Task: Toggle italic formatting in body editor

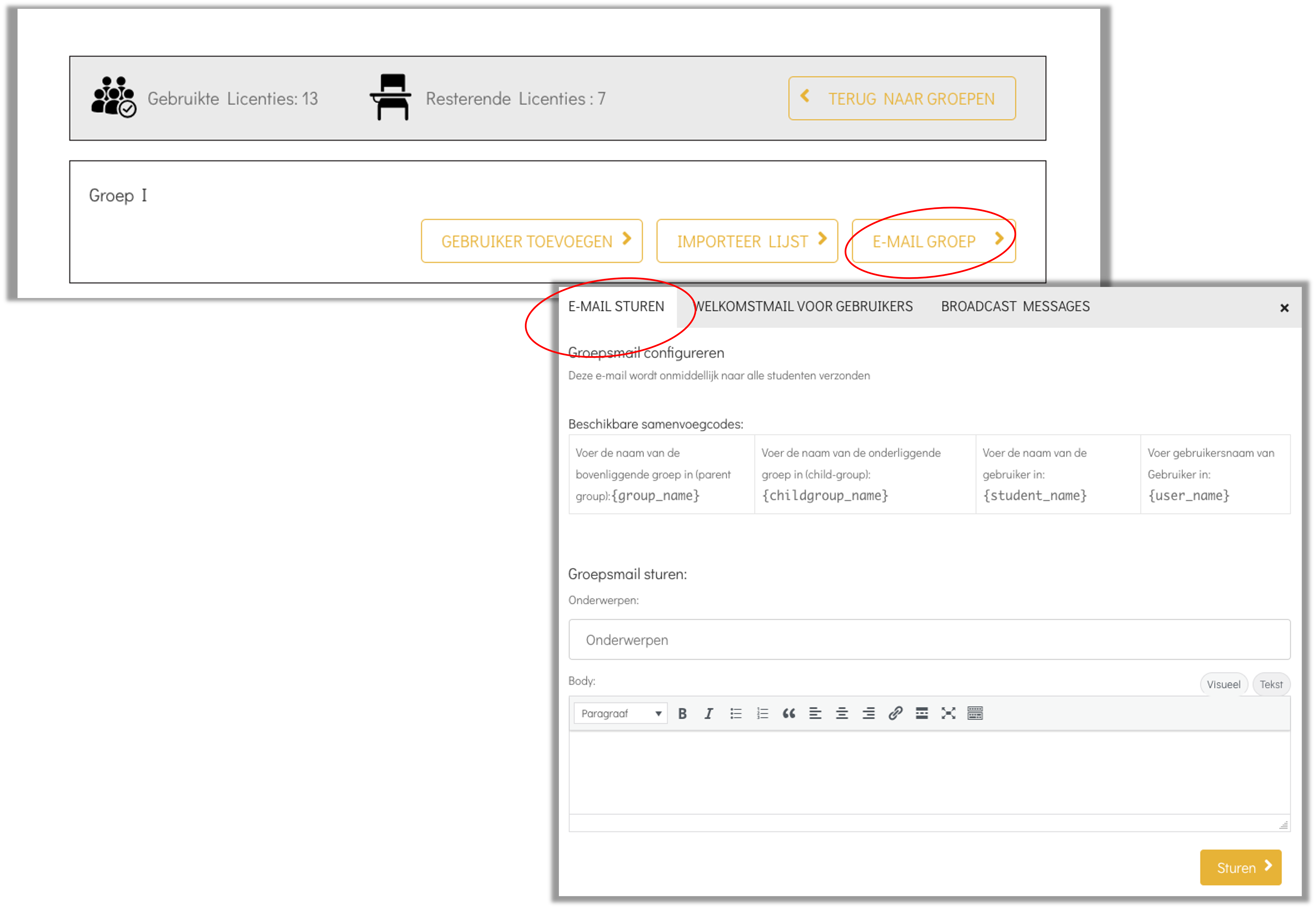Action: pos(709,713)
